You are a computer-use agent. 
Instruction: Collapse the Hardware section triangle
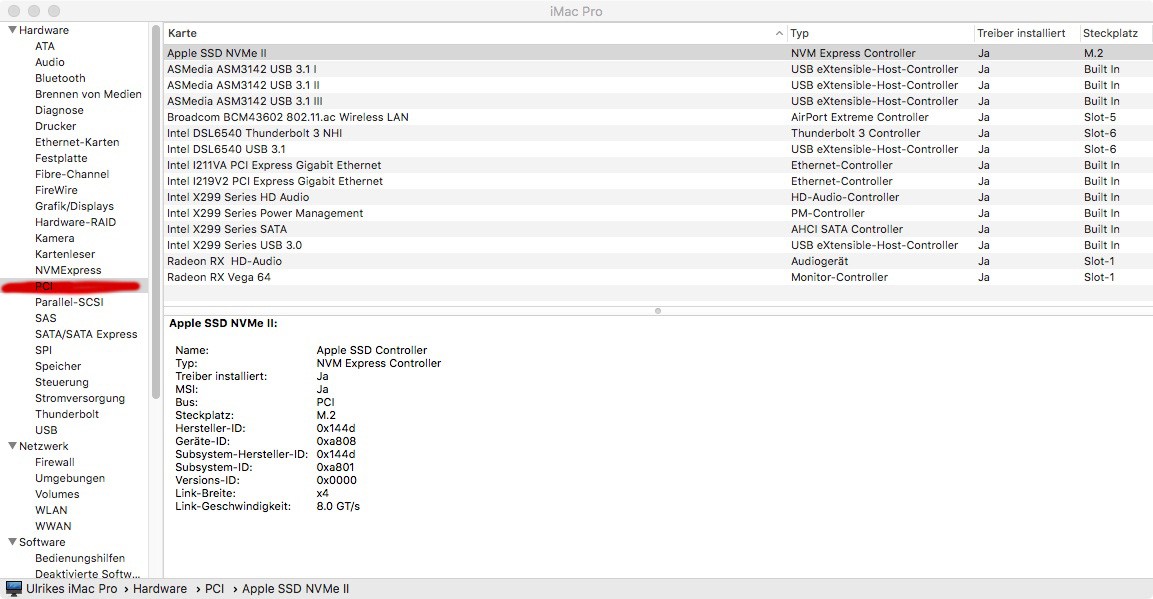[12, 30]
